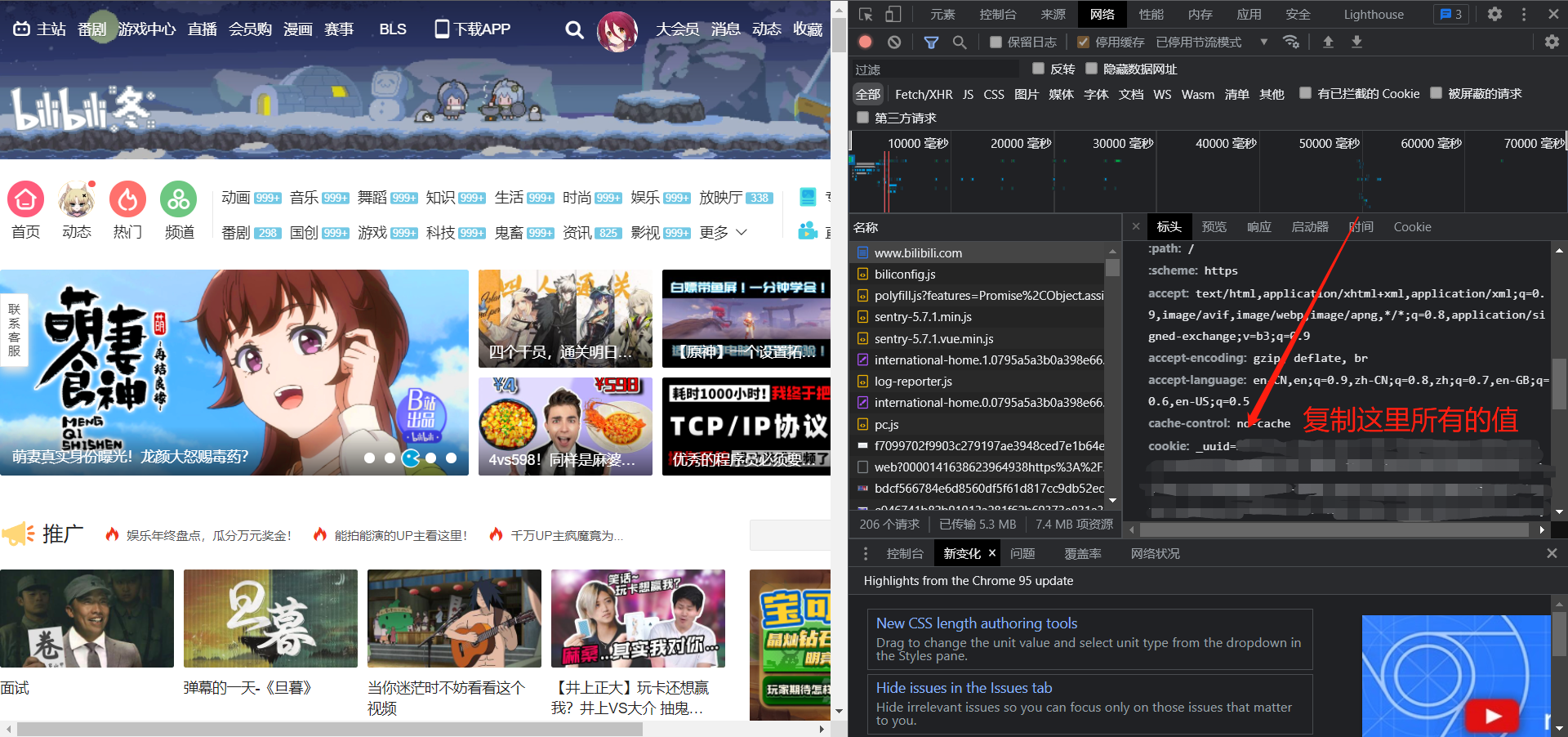Select the inspect element tool in DevTools
This screenshot has width=1568, height=737.
[x=866, y=14]
